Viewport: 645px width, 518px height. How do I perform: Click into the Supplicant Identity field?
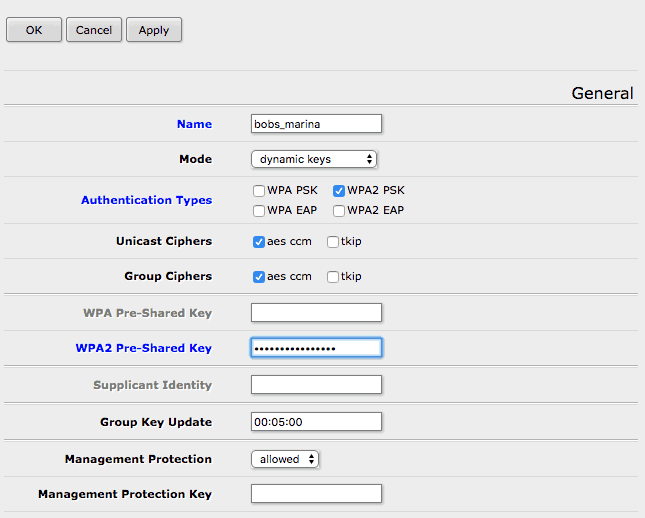coord(316,385)
